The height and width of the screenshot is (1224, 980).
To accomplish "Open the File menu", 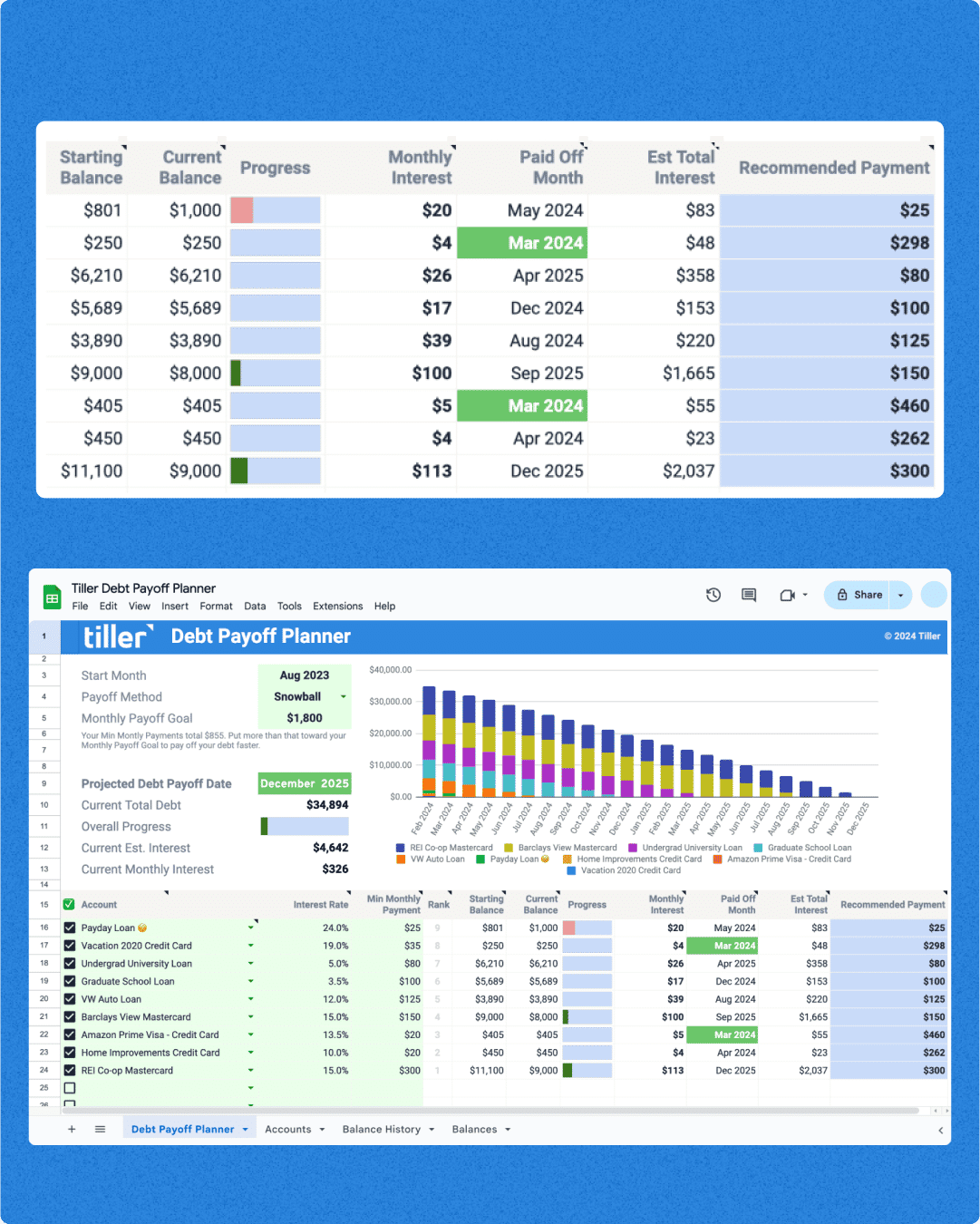I will coord(80,606).
